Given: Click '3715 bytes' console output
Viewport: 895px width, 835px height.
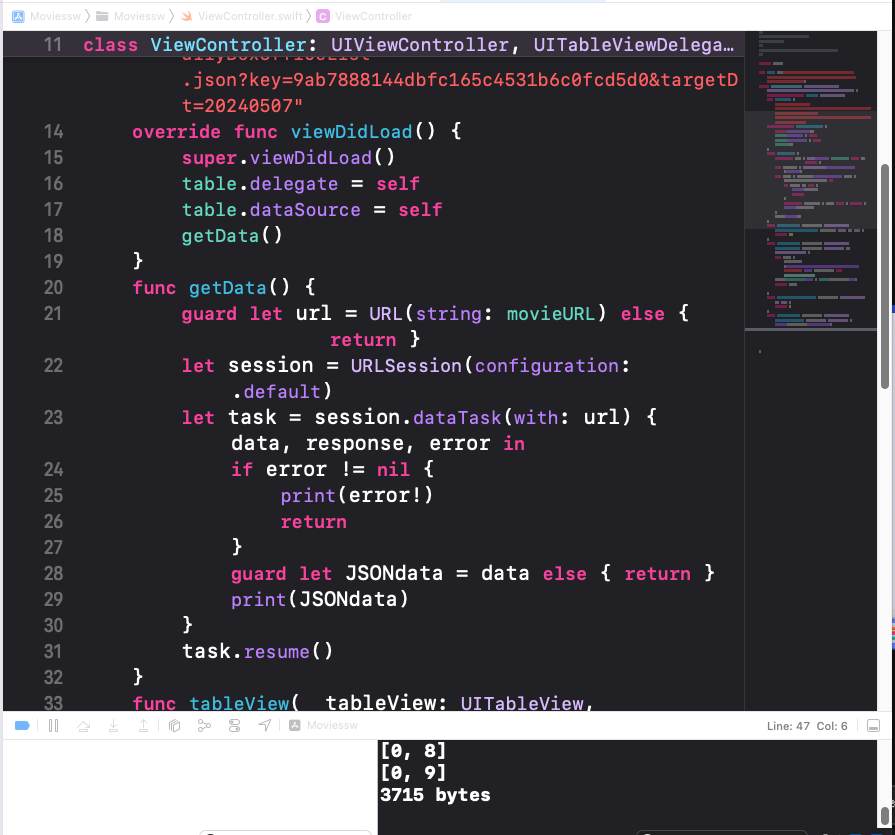Looking at the screenshot, I should [436, 795].
